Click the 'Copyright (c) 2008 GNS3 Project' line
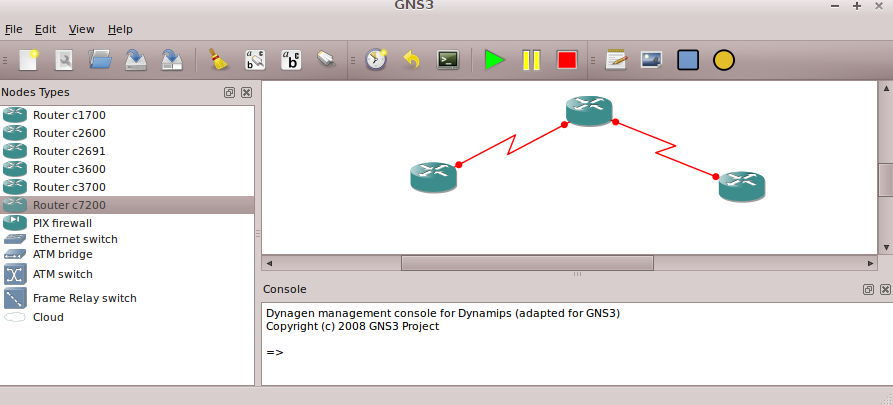This screenshot has height=405, width=893. click(353, 326)
